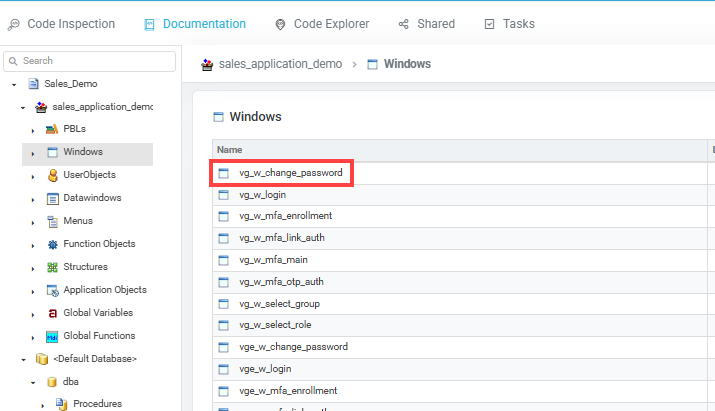The height and width of the screenshot is (411, 715).
Task: Expand the Function Objects tree node
Action: coord(33,245)
